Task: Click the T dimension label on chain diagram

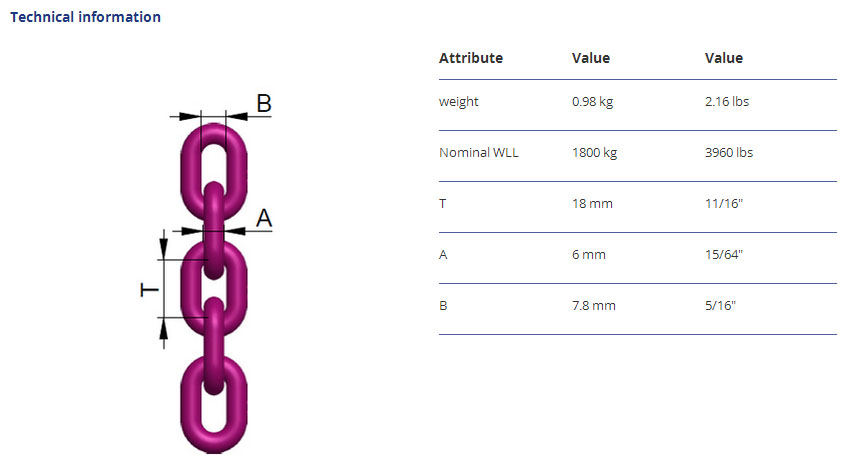Action: click(x=149, y=289)
